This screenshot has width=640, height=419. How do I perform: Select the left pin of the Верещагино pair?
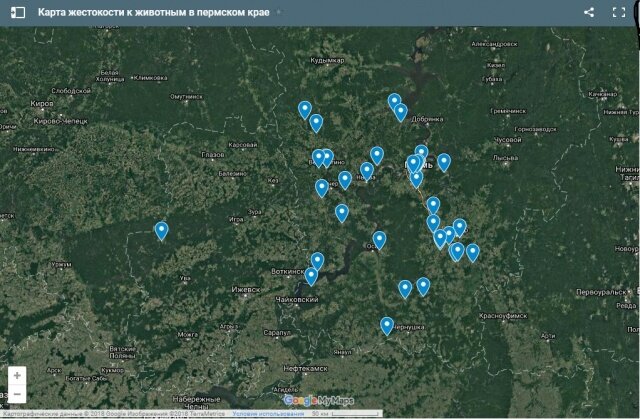click(318, 158)
